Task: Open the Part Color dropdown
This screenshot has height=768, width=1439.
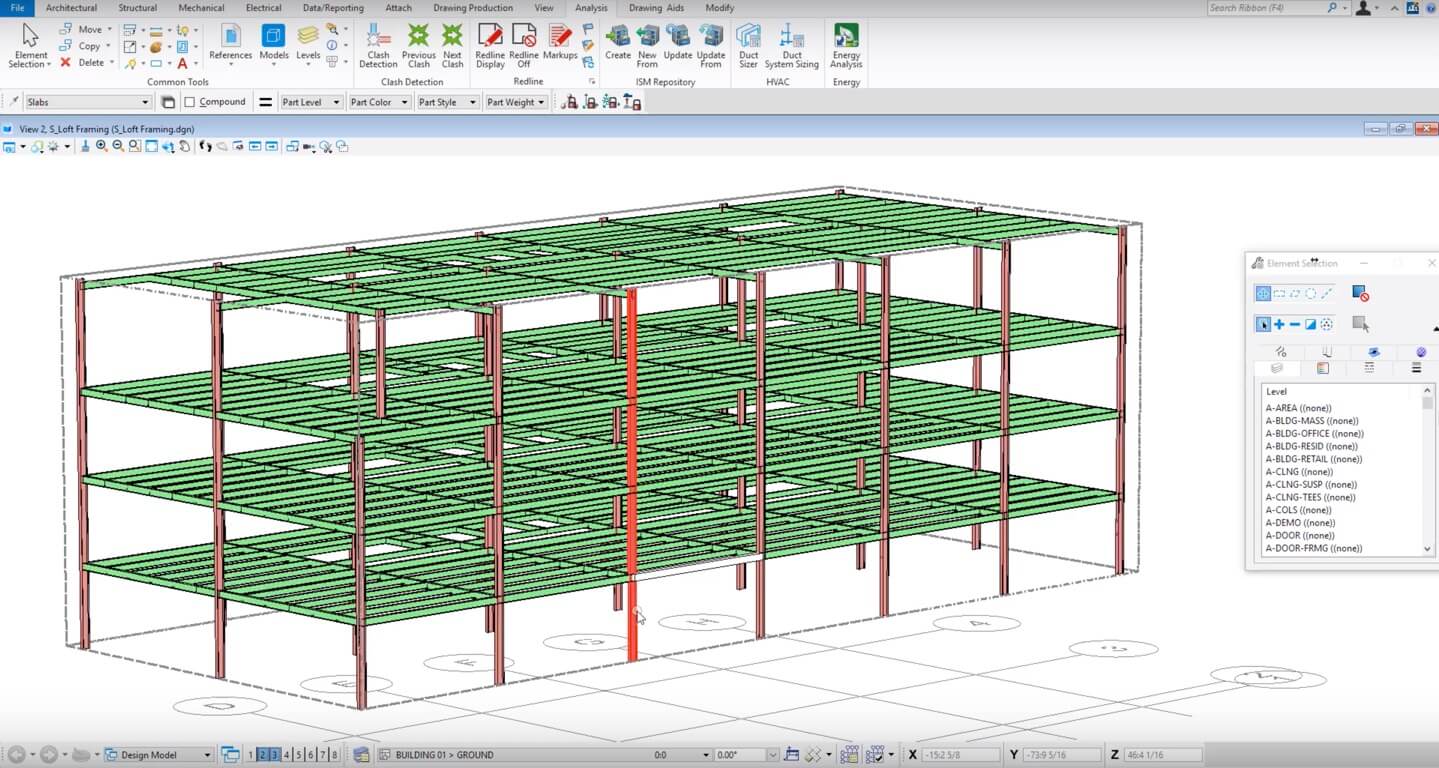Action: (x=404, y=101)
